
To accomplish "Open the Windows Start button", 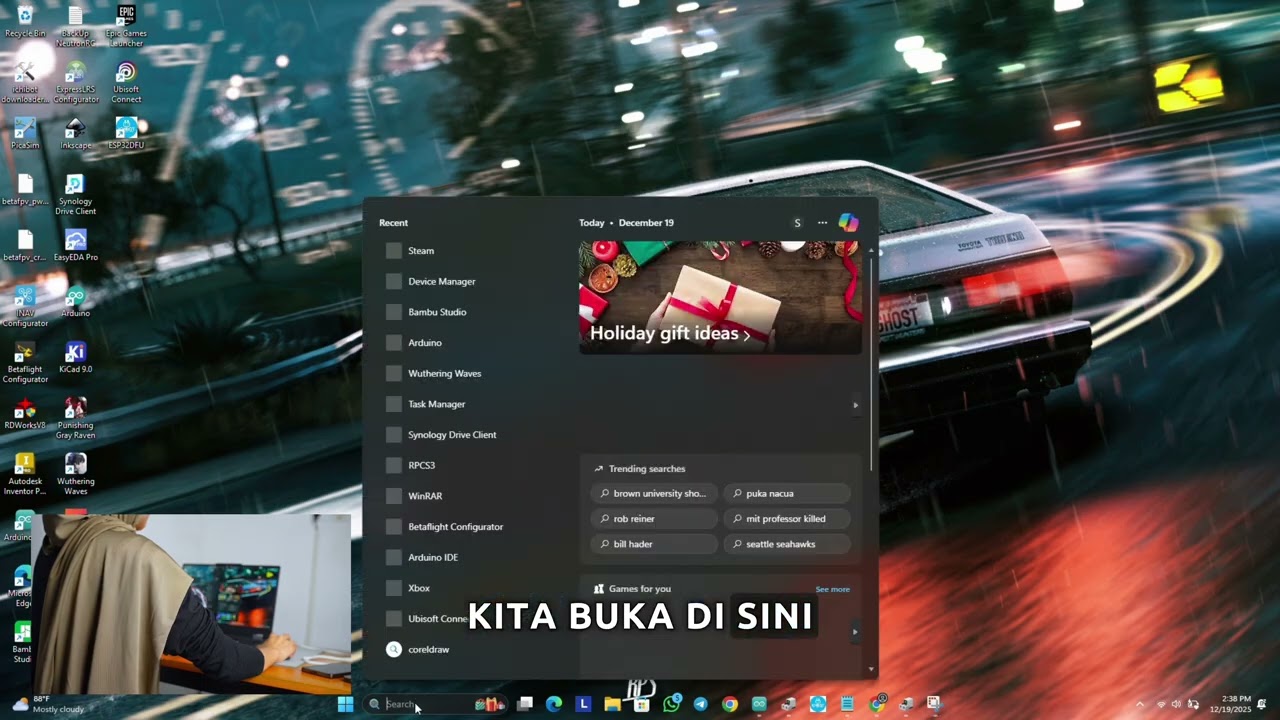I will click(x=345, y=704).
